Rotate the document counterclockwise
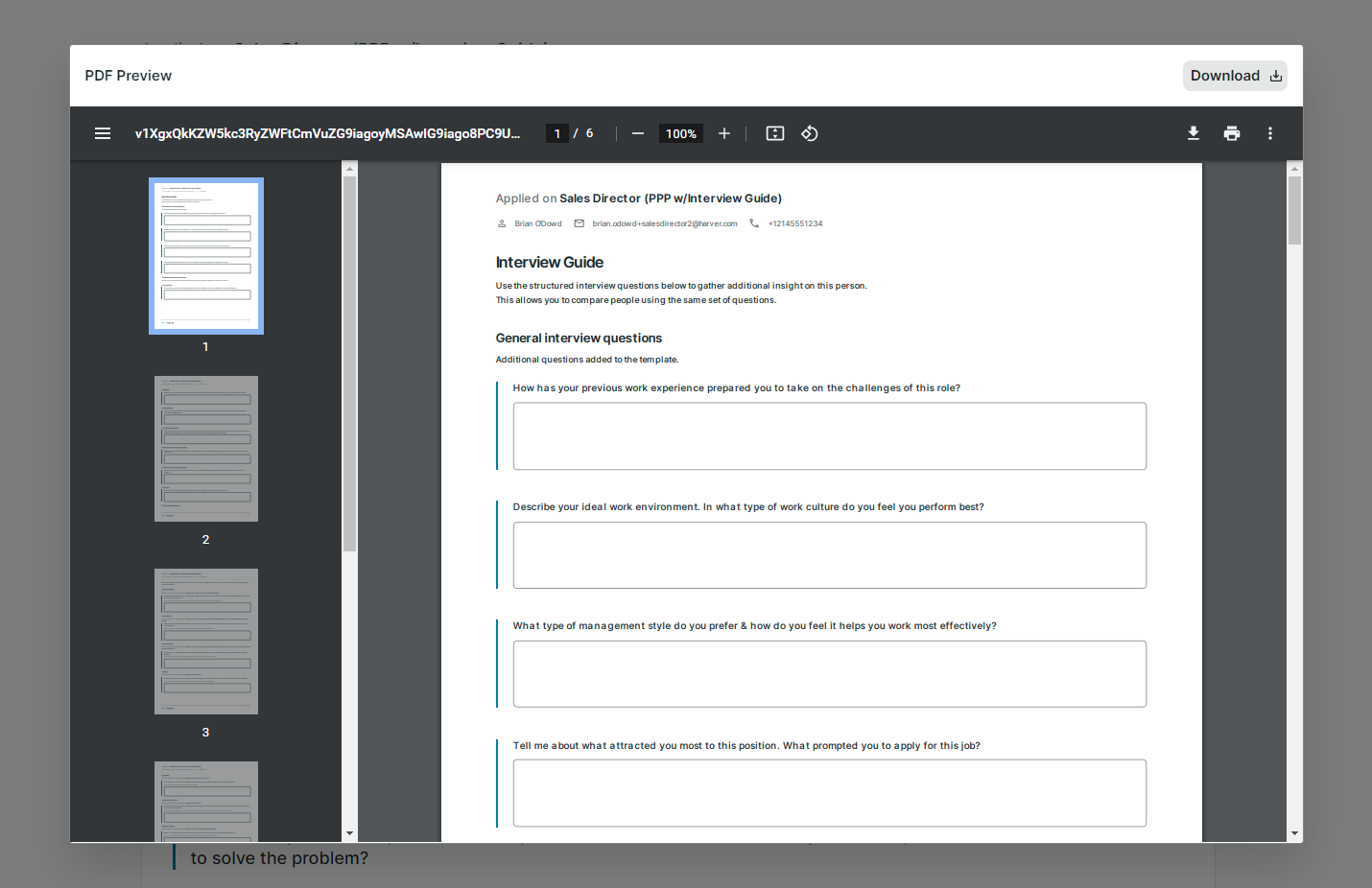This screenshot has width=1372, height=888. tap(810, 133)
